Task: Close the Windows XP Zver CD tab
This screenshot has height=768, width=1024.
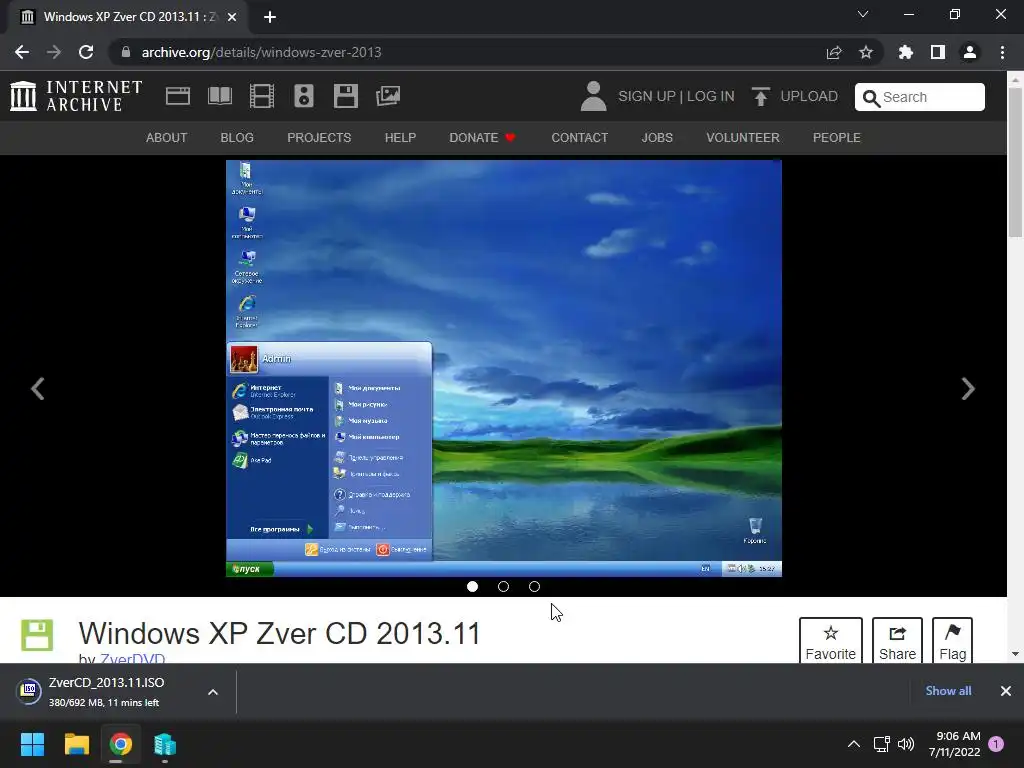Action: 232,17
